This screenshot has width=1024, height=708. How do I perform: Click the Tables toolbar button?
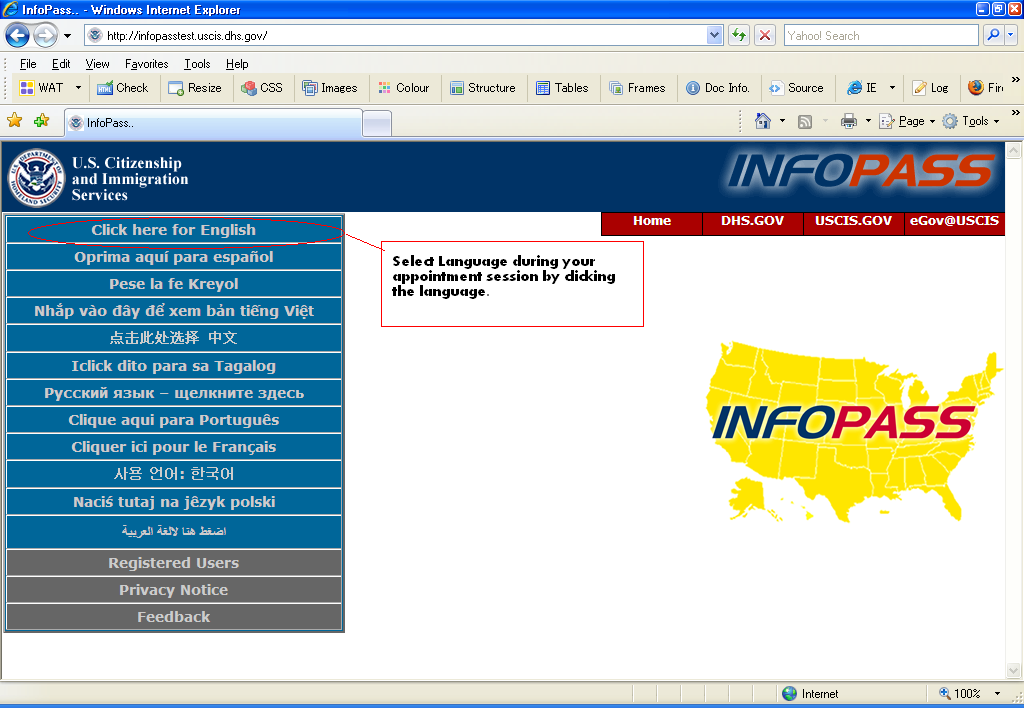click(562, 88)
